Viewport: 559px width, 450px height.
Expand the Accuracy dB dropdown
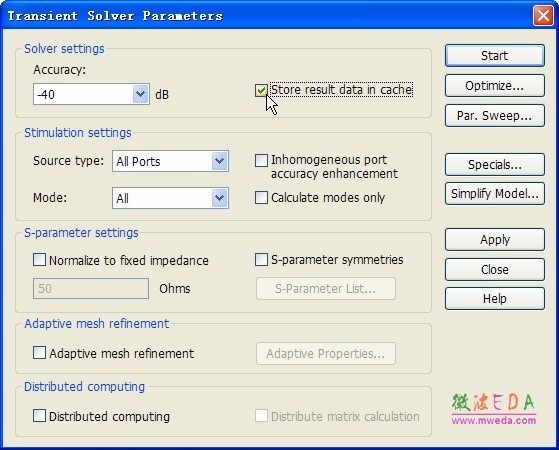click(x=140, y=94)
